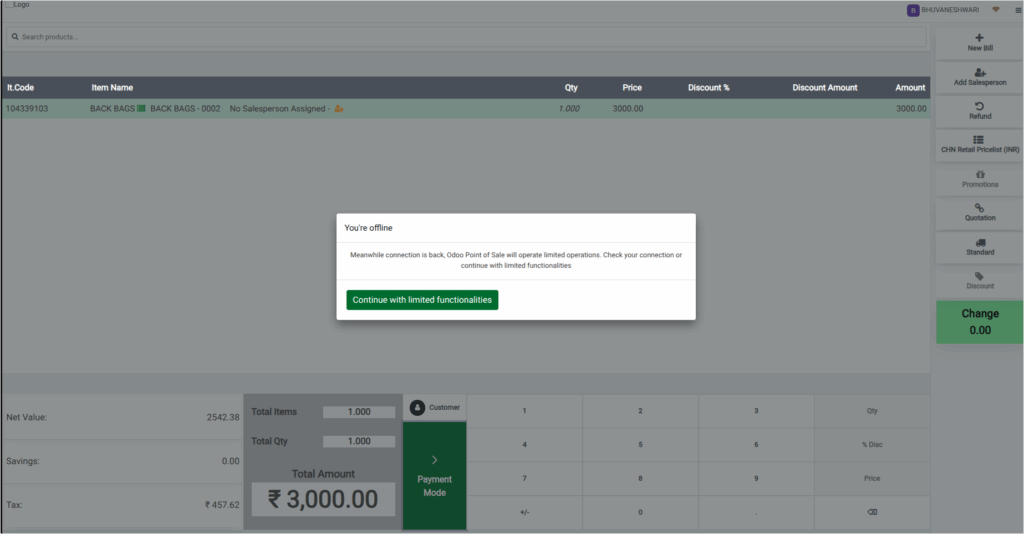The image size is (1024, 534).
Task: Click the You're offline dialog title
Action: click(368, 228)
